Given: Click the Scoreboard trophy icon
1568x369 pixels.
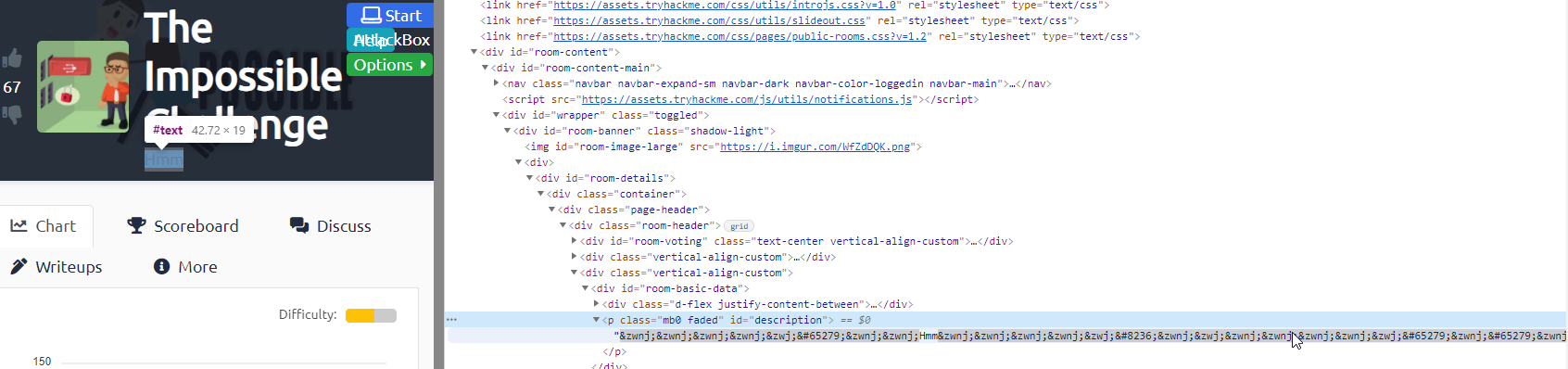Looking at the screenshot, I should [136, 225].
